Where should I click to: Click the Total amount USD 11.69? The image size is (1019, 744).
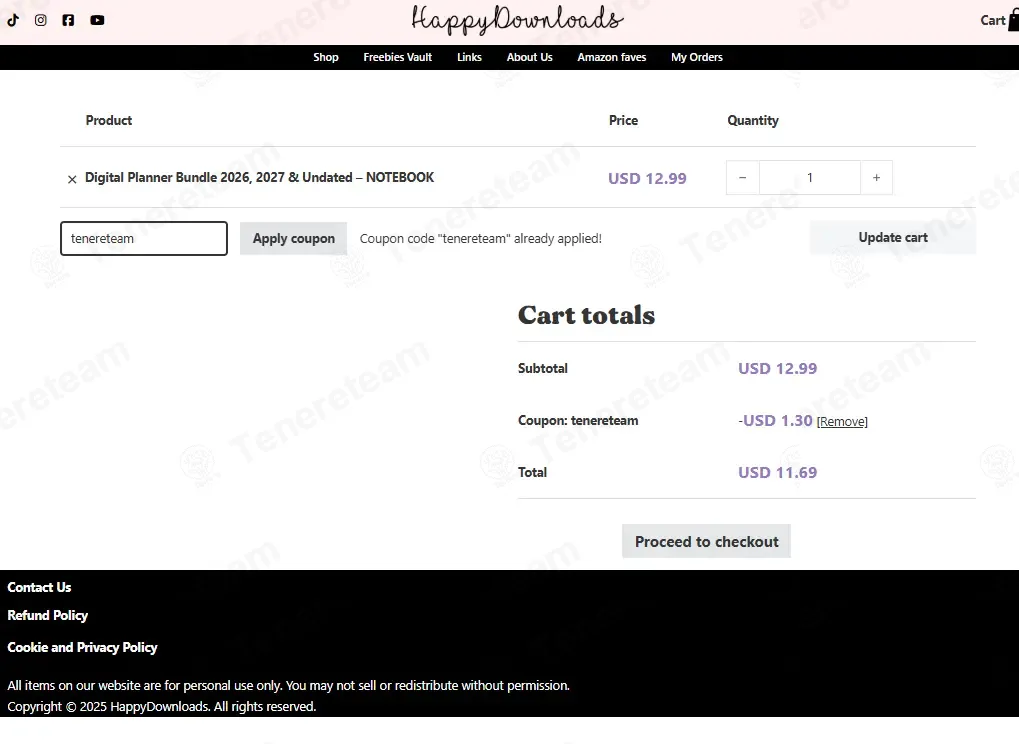pyautogui.click(x=777, y=472)
